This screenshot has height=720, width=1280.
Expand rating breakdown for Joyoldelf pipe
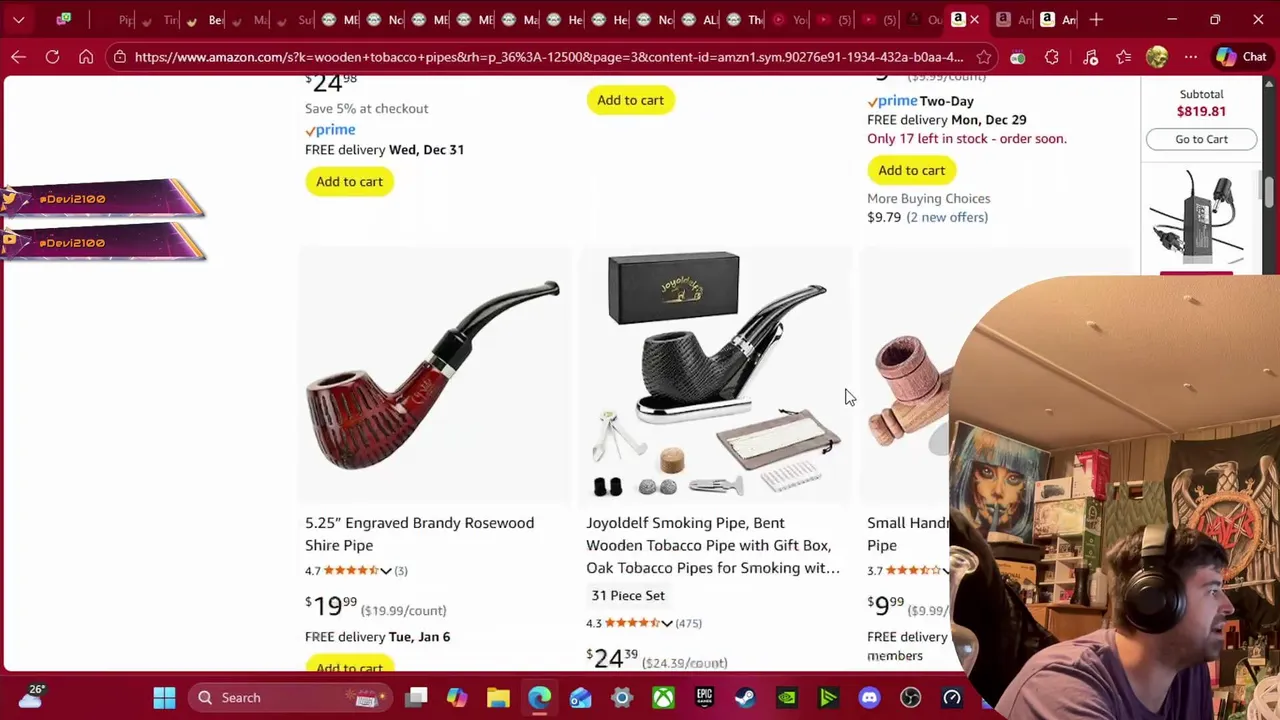click(x=666, y=623)
